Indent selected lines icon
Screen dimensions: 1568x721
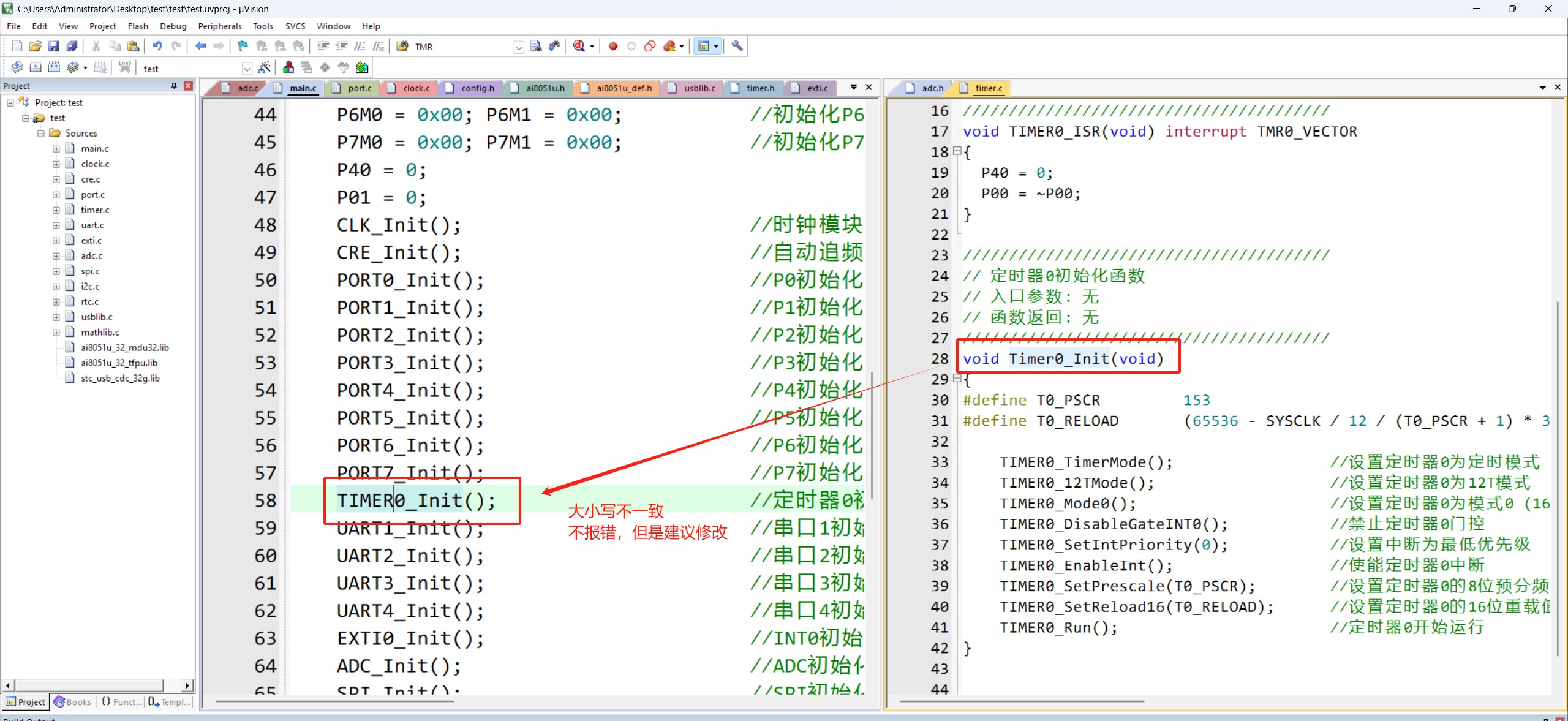click(323, 46)
